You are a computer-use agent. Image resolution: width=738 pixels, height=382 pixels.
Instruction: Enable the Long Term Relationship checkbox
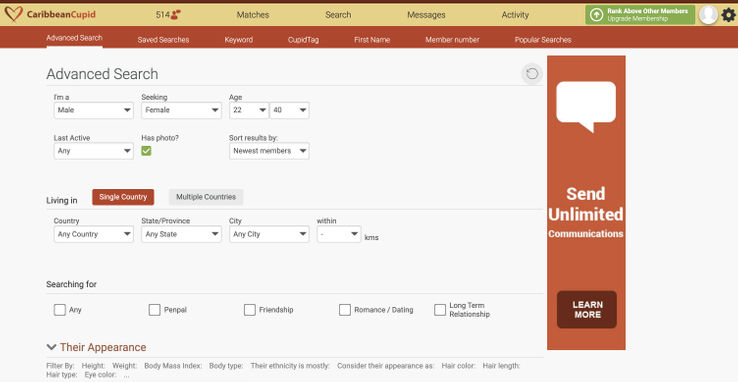point(440,310)
